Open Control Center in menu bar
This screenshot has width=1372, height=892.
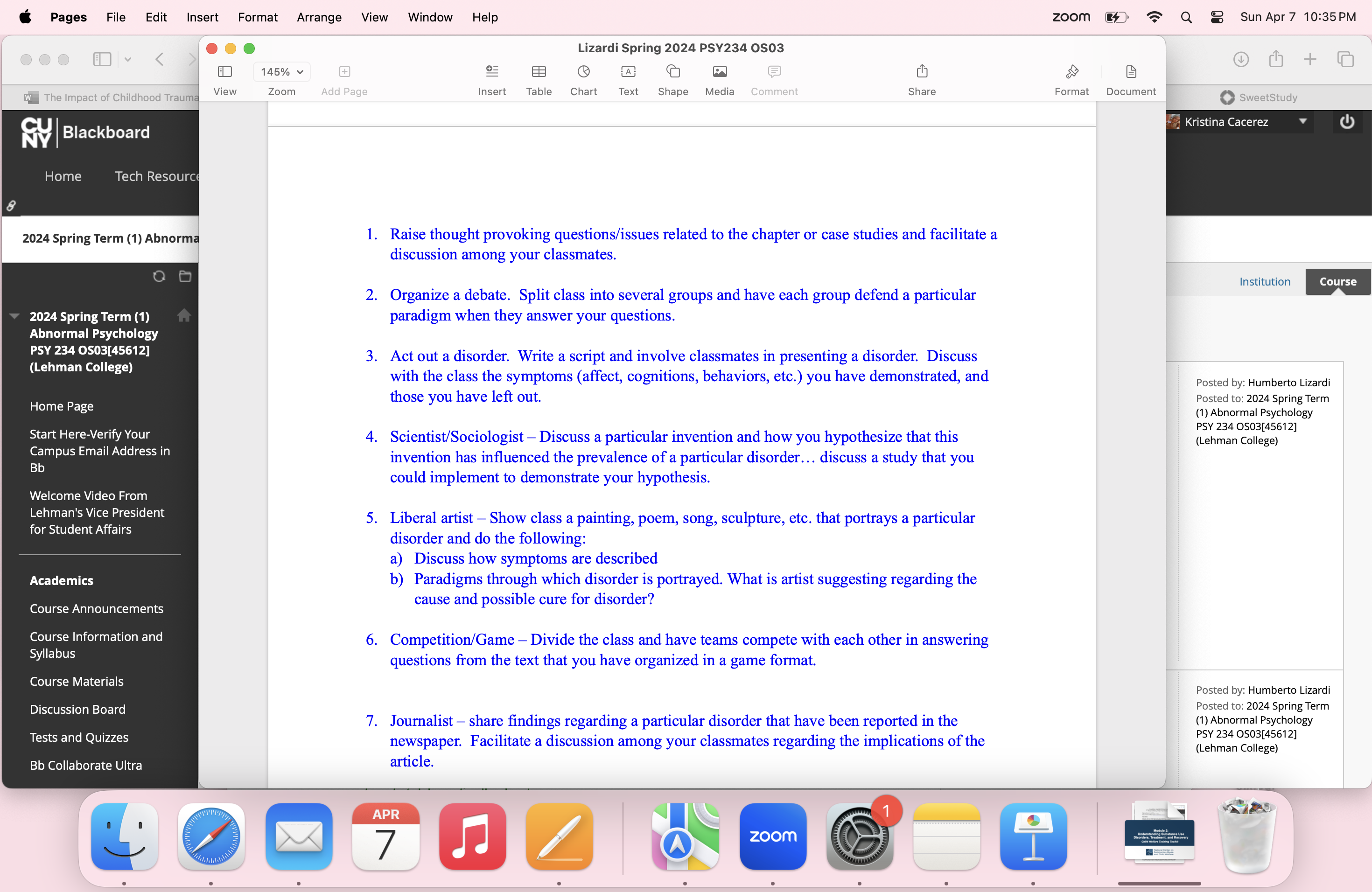(1216, 17)
